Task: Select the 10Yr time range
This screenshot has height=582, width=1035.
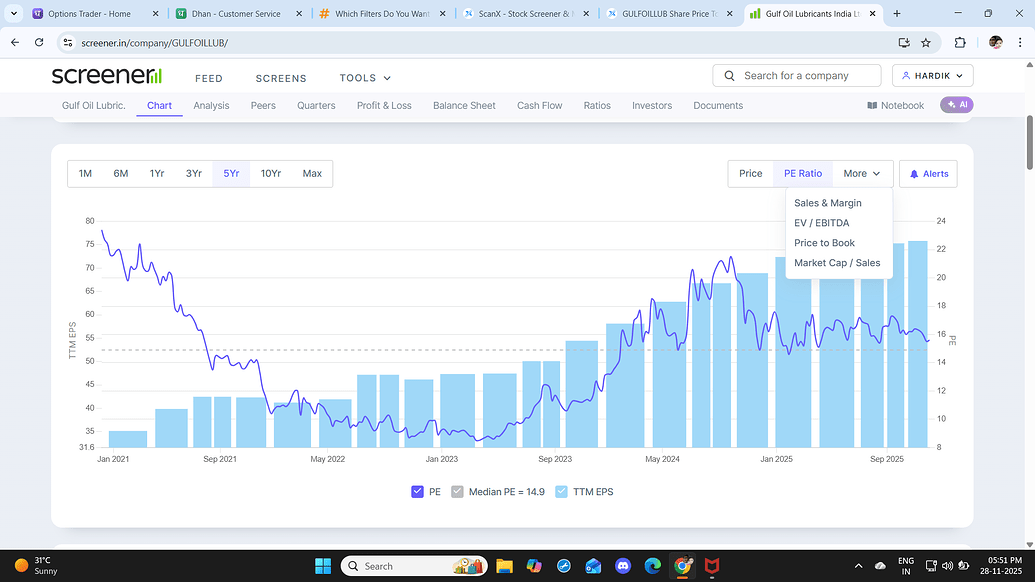Action: tap(270, 174)
